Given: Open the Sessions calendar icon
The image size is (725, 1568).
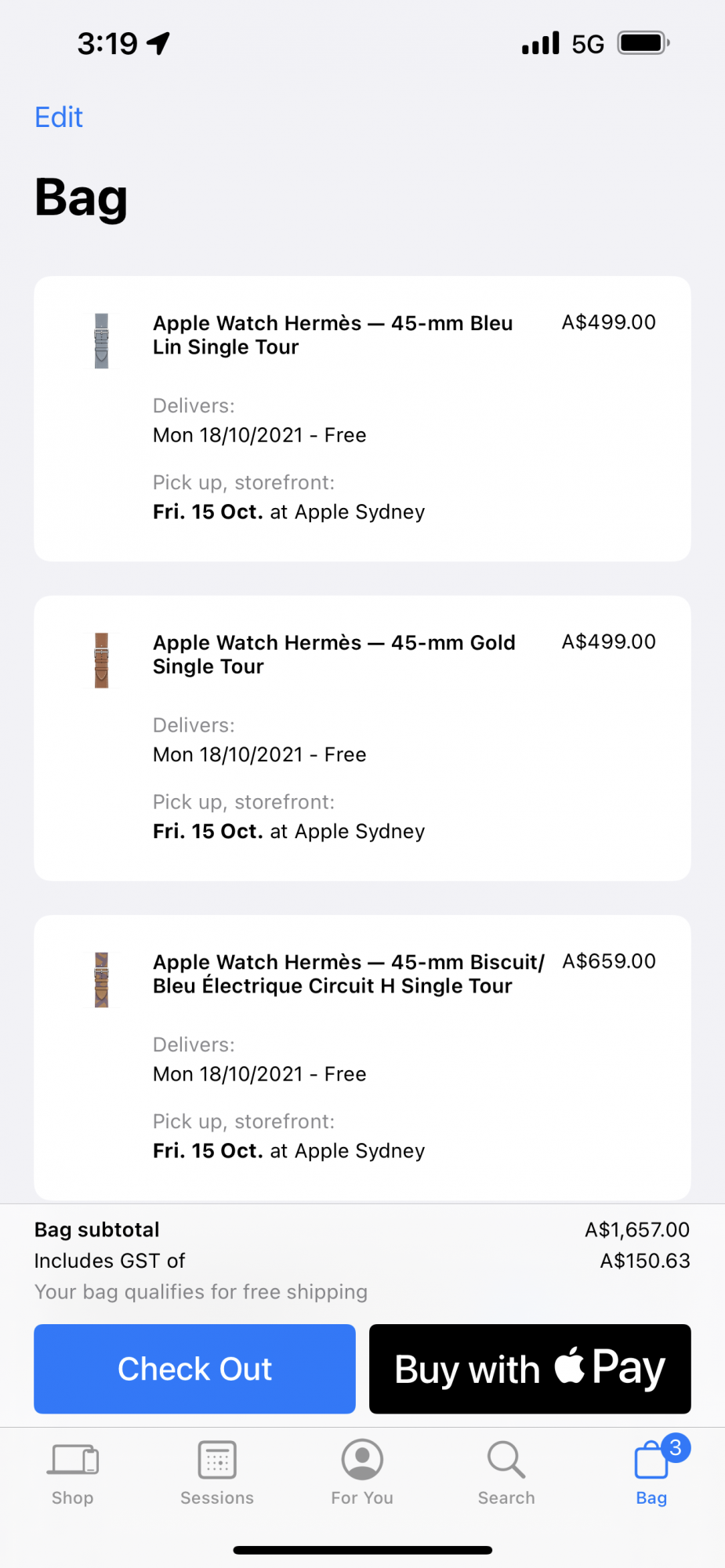Looking at the screenshot, I should (217, 1460).
